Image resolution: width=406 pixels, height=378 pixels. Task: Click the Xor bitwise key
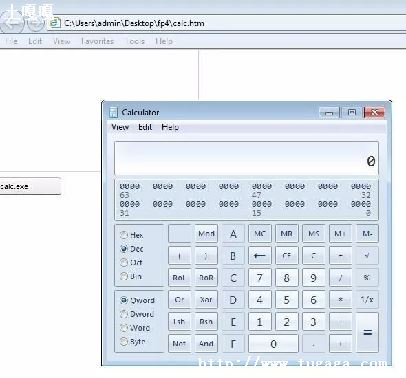pyautogui.click(x=206, y=300)
